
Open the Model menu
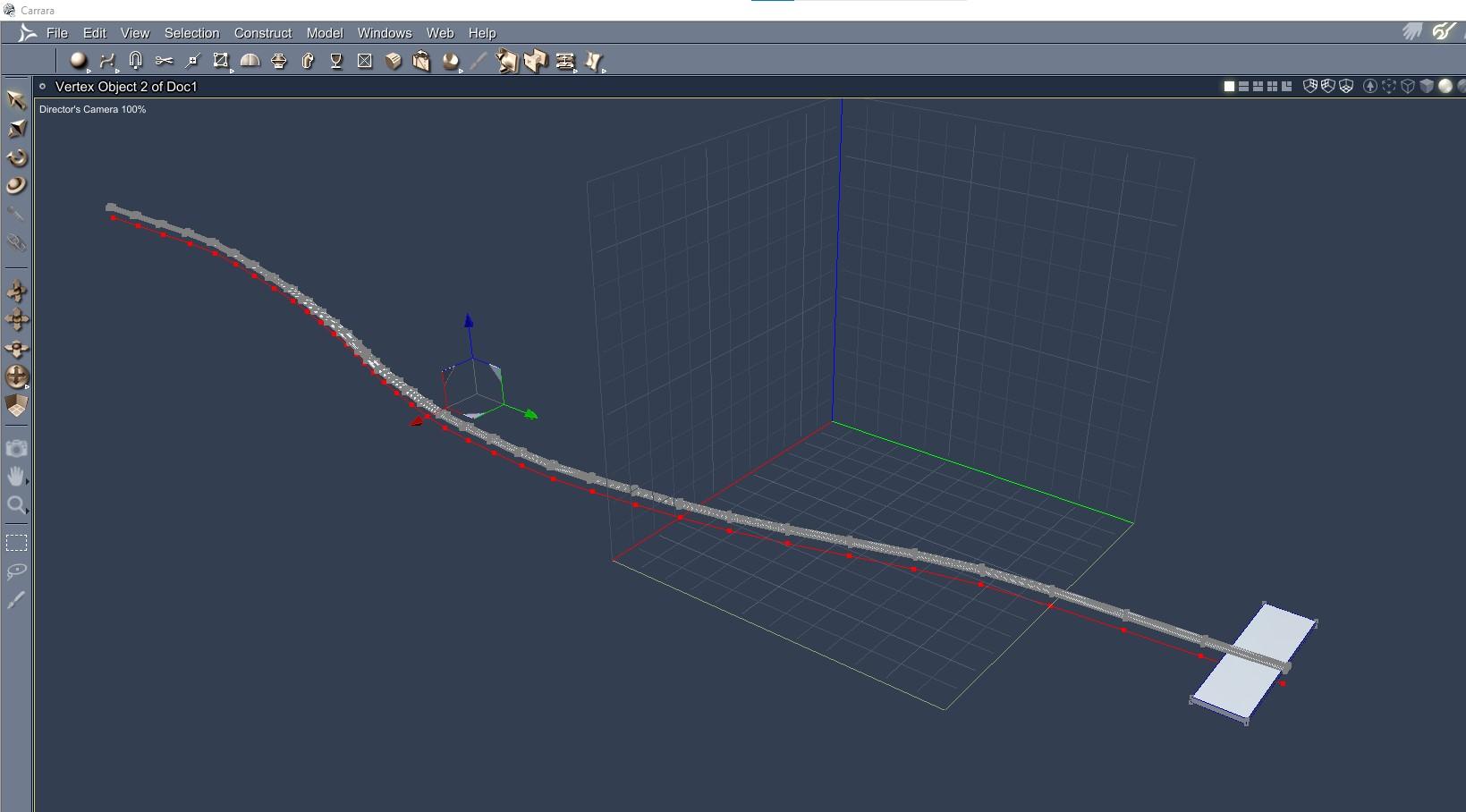(x=325, y=33)
